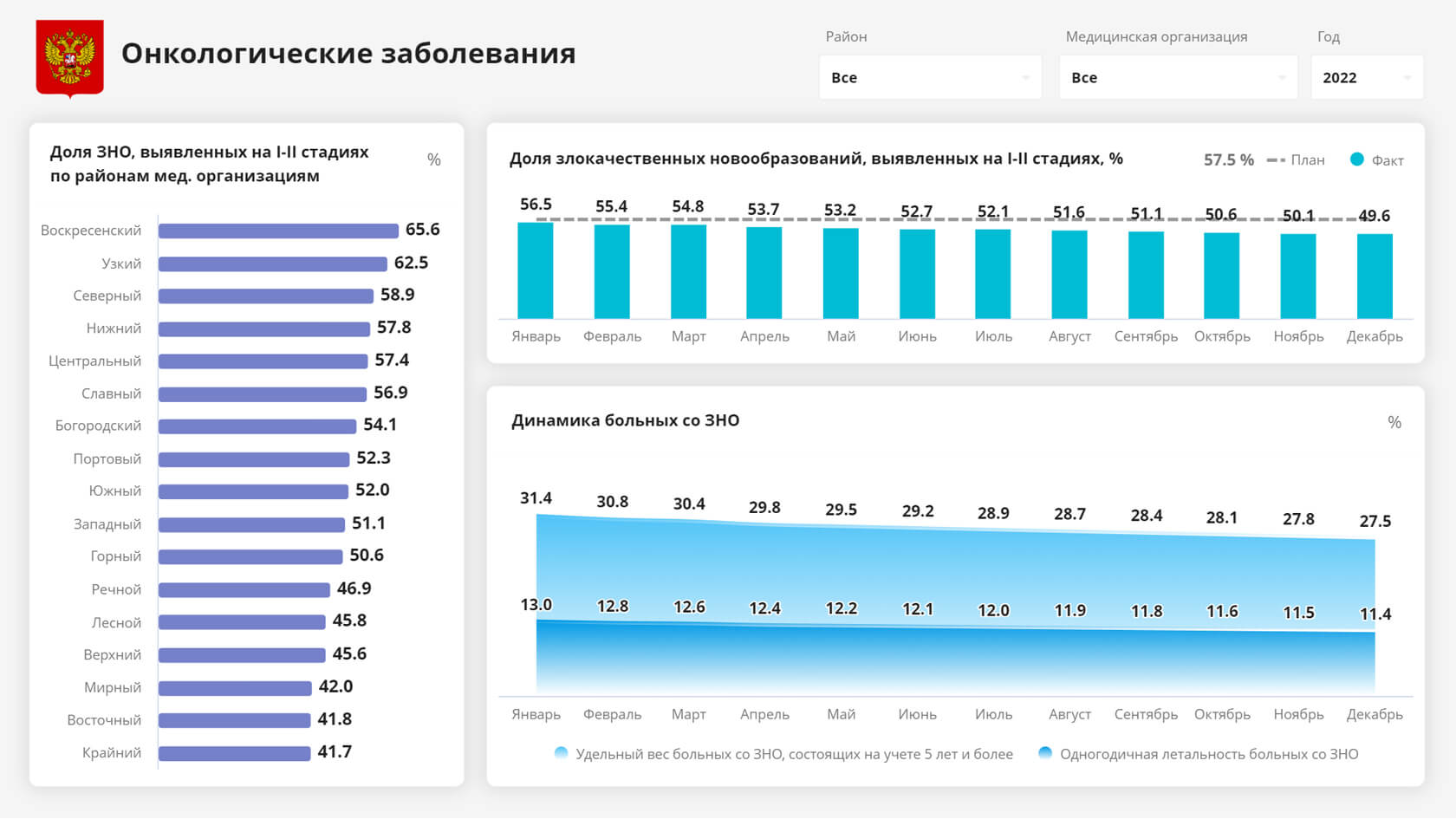The height and width of the screenshot is (819, 1456).
Task: Click the Февраль column valued 55.4
Action: point(612,271)
